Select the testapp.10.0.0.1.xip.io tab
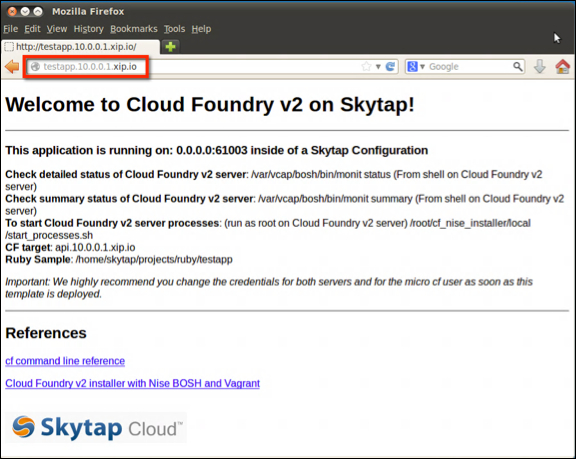Viewport: 576px width, 459px height. coord(80,47)
